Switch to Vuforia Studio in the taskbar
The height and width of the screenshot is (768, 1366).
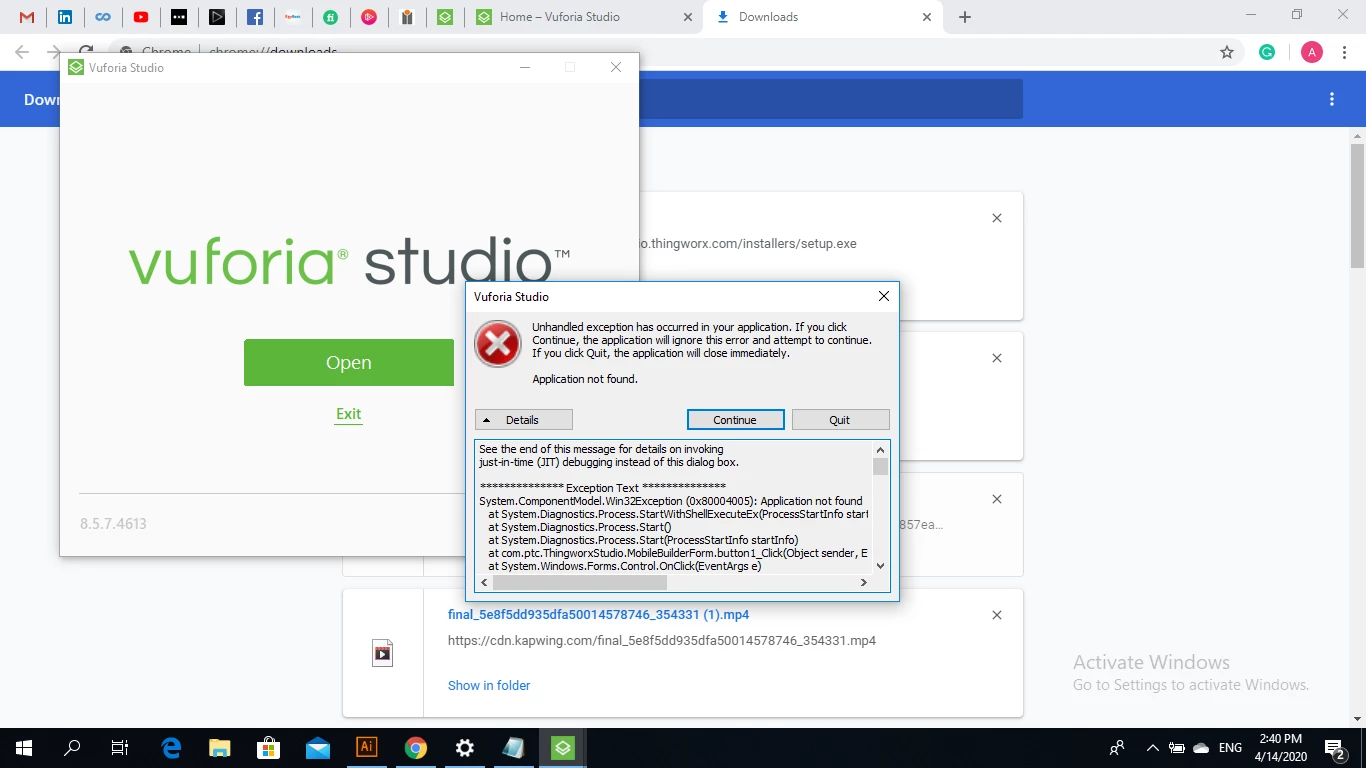click(563, 748)
